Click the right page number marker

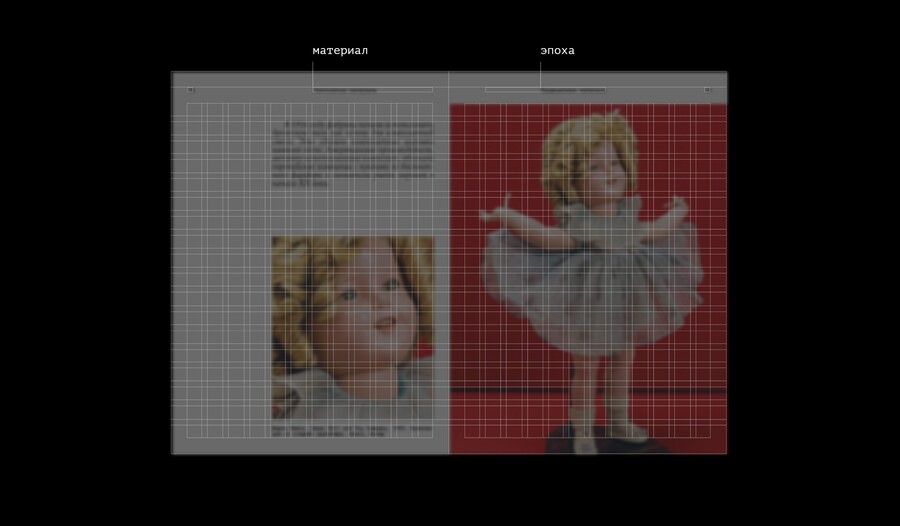coord(707,90)
